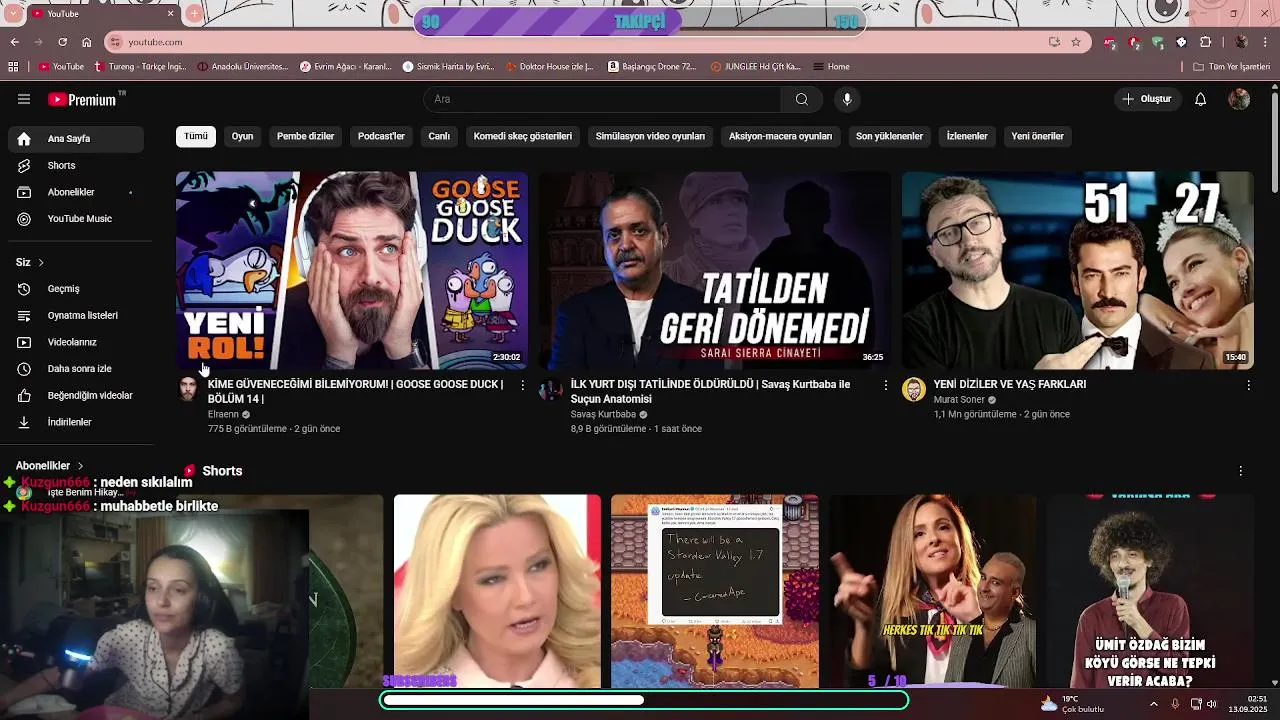Open Beğendiğim videolar
Image resolution: width=1280 pixels, height=720 pixels.
tap(76, 396)
